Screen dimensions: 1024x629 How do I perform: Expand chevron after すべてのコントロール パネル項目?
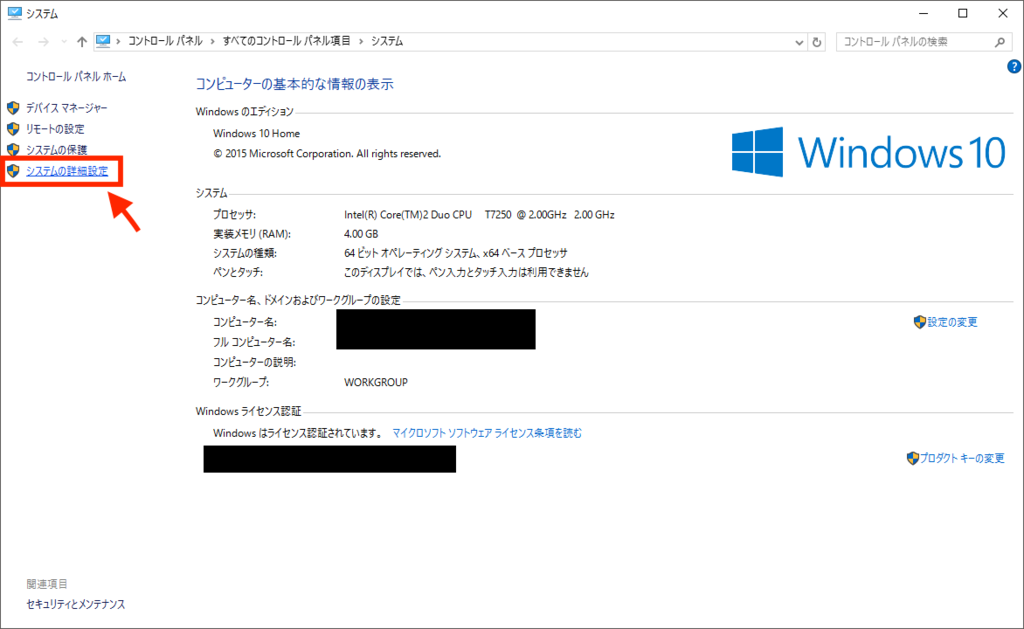360,41
